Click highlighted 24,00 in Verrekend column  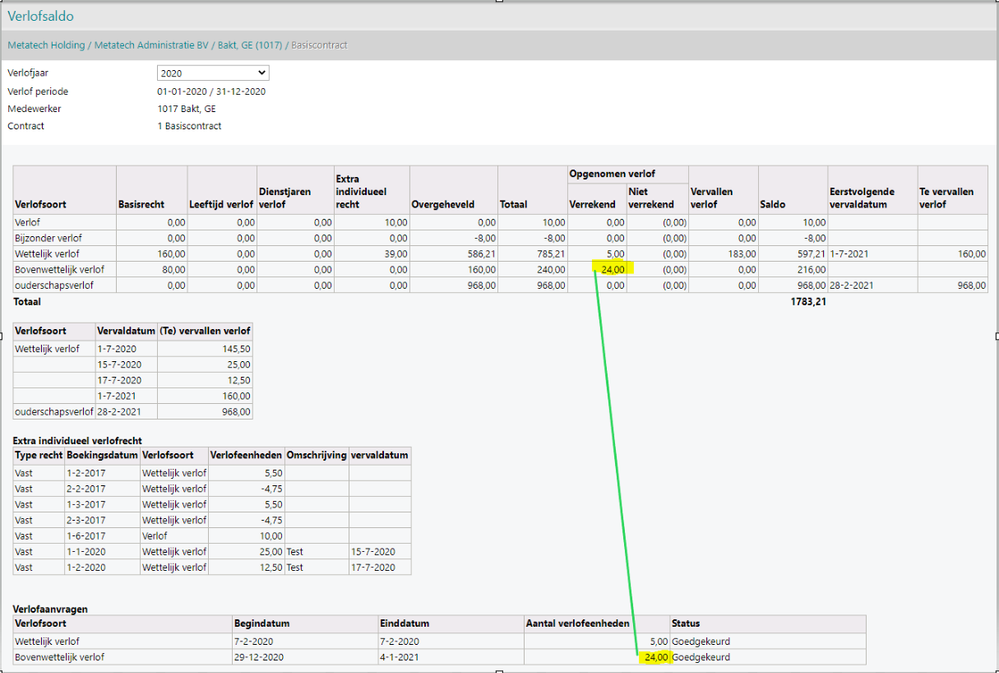pos(613,270)
